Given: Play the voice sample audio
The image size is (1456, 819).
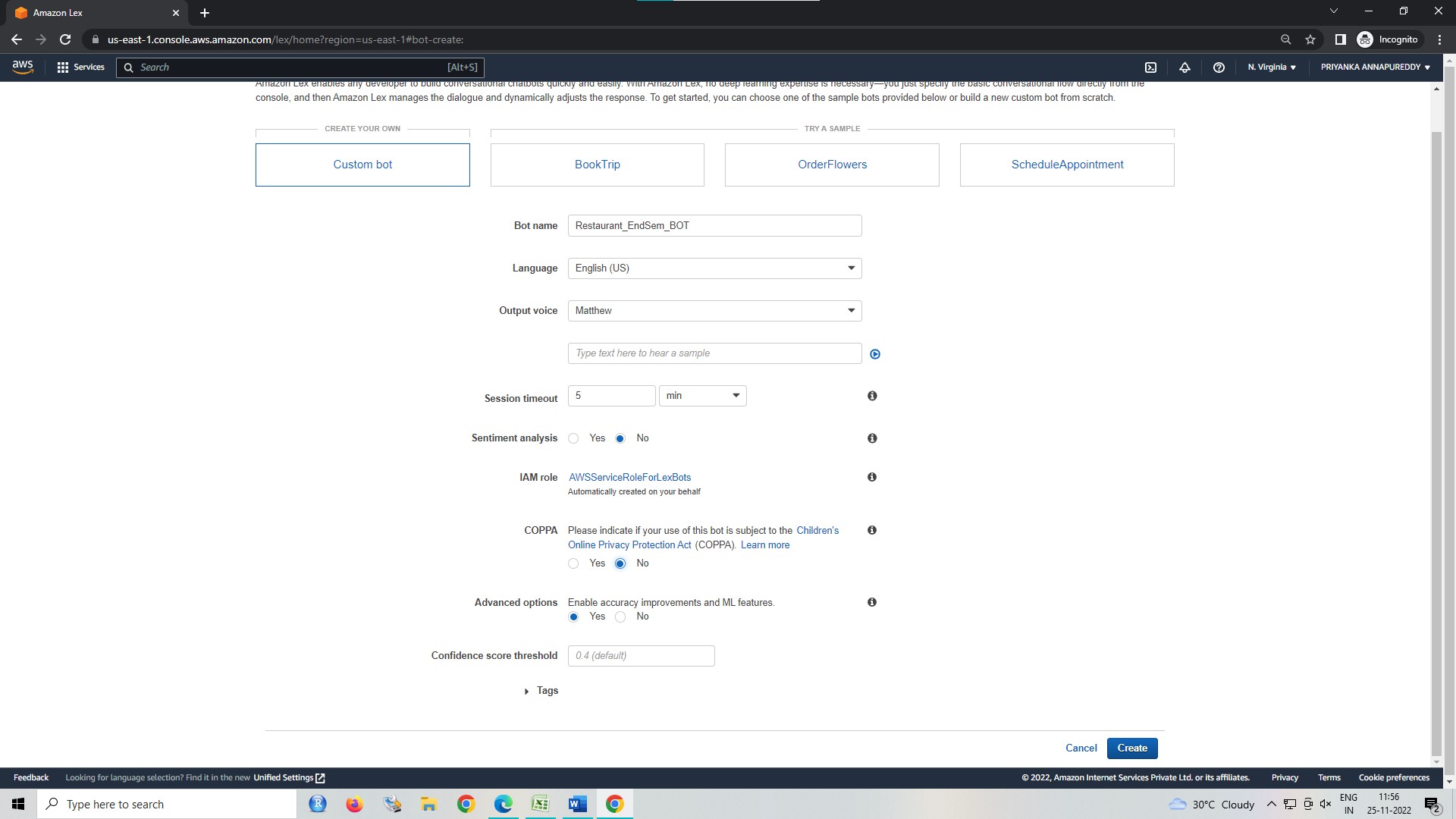Looking at the screenshot, I should [x=875, y=353].
